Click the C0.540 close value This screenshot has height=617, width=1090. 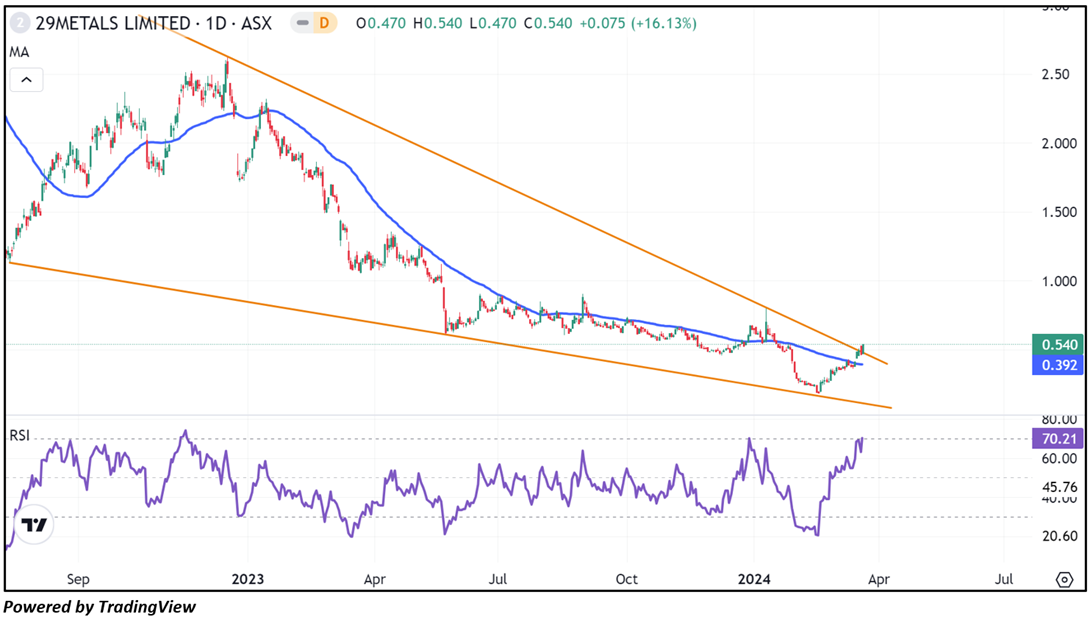point(548,23)
